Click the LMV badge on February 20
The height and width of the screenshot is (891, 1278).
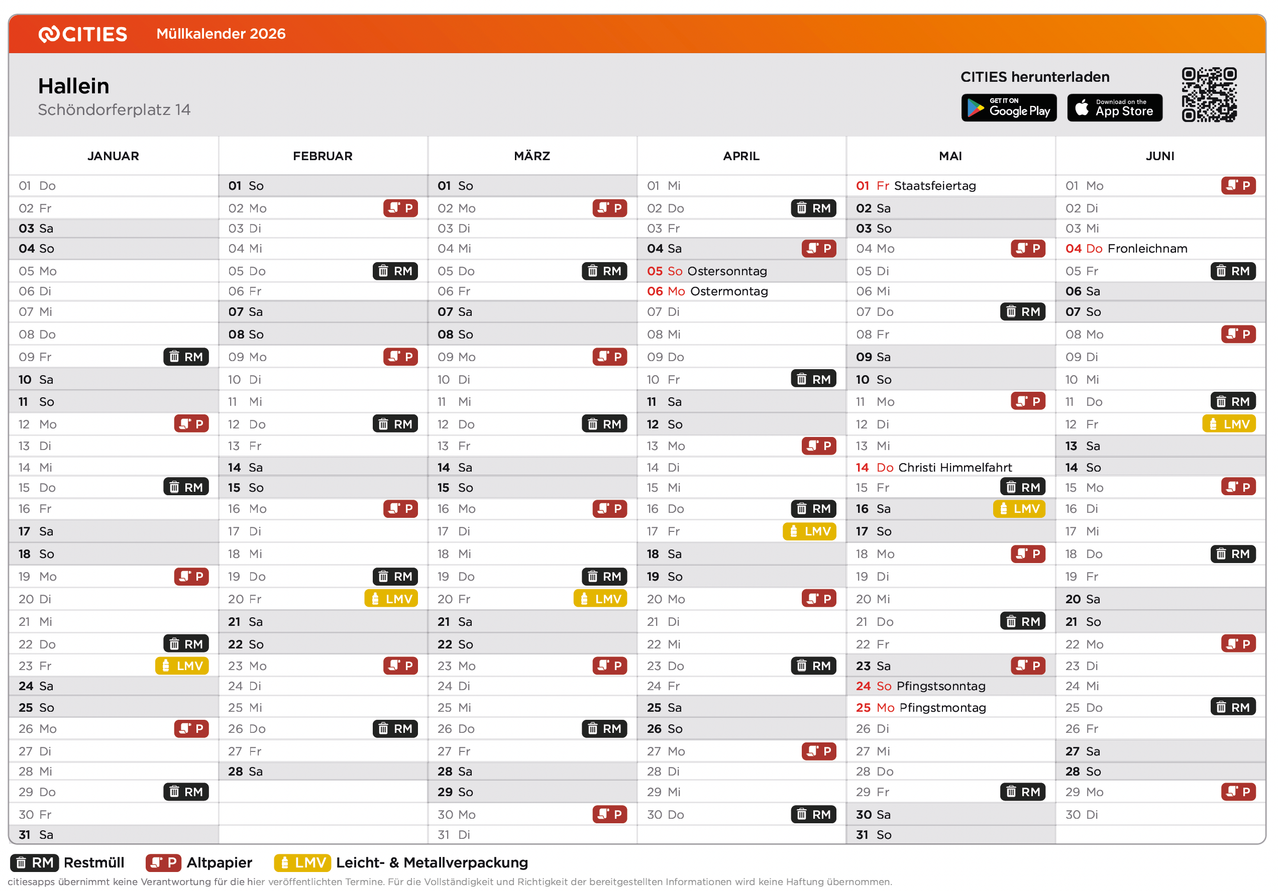click(391, 599)
